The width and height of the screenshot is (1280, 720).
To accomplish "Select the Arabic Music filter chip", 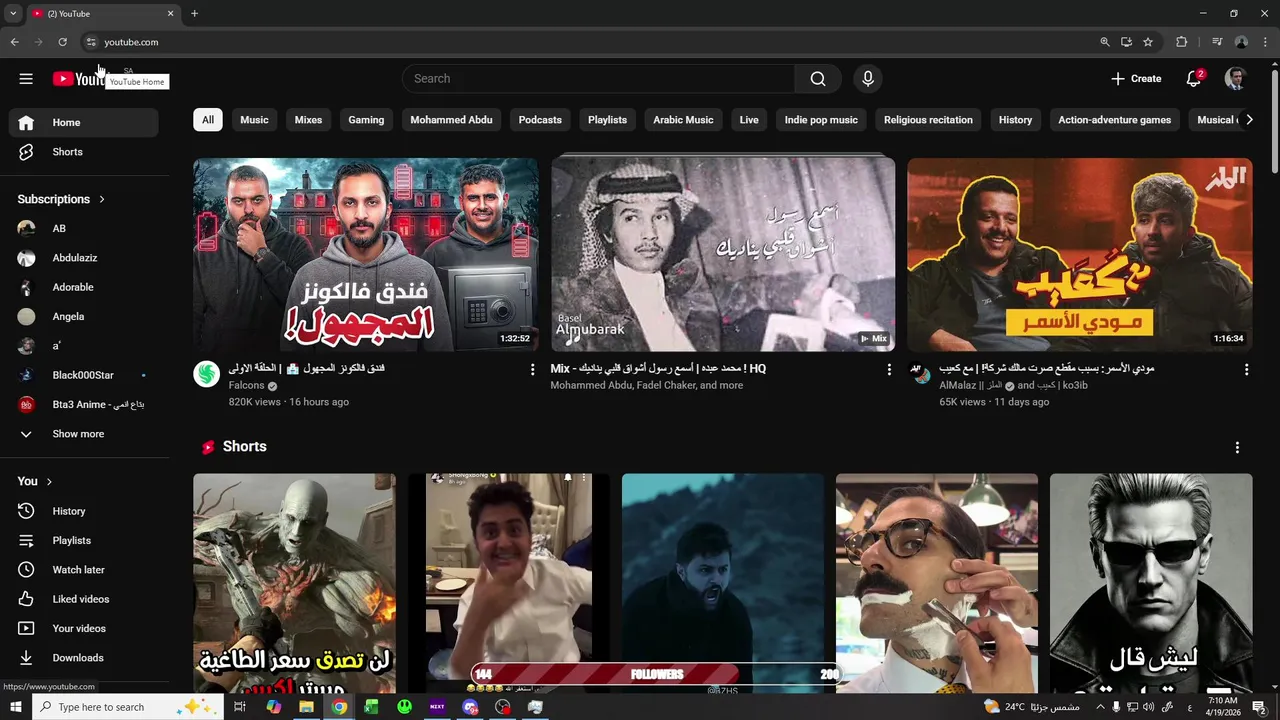I will (x=683, y=120).
